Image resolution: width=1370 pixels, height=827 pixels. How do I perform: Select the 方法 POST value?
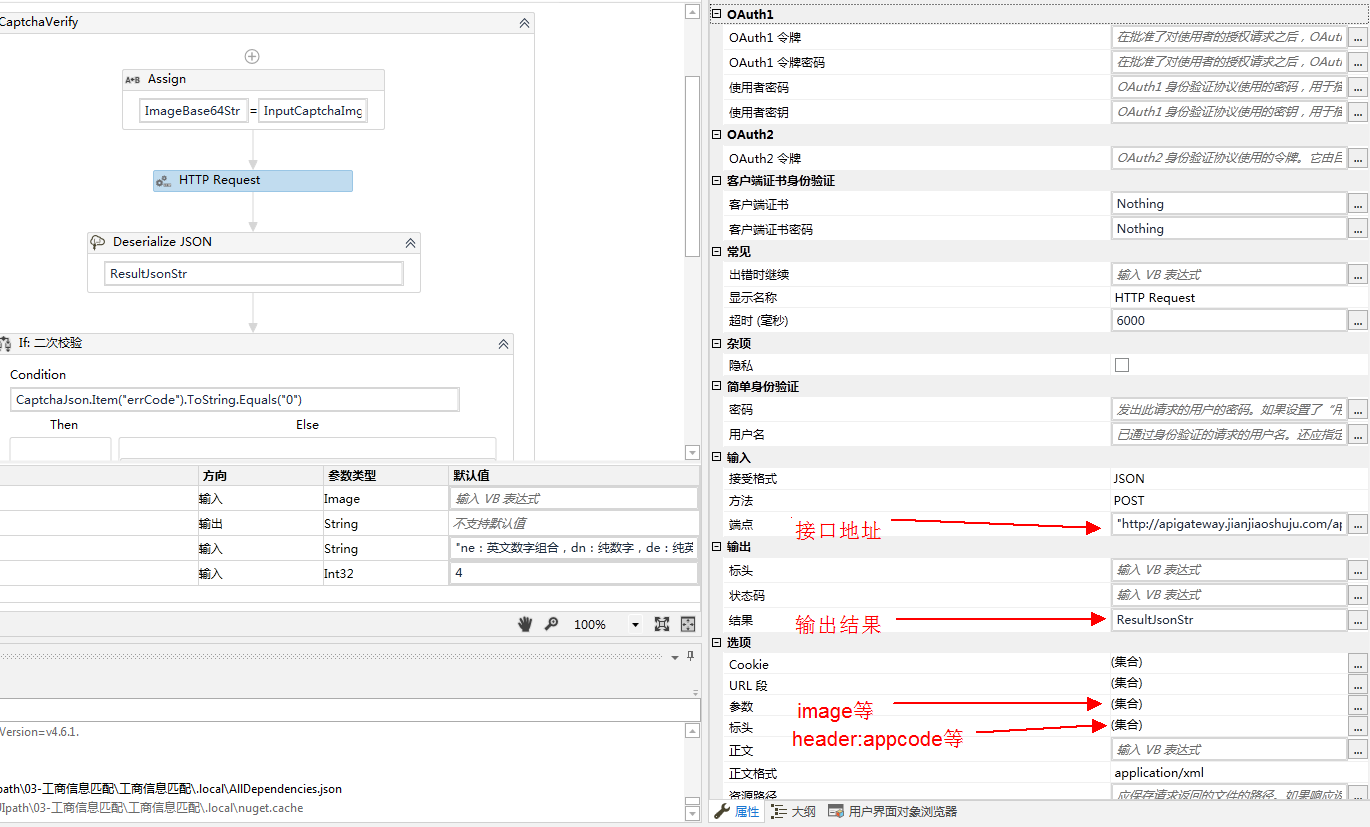[1130, 501]
